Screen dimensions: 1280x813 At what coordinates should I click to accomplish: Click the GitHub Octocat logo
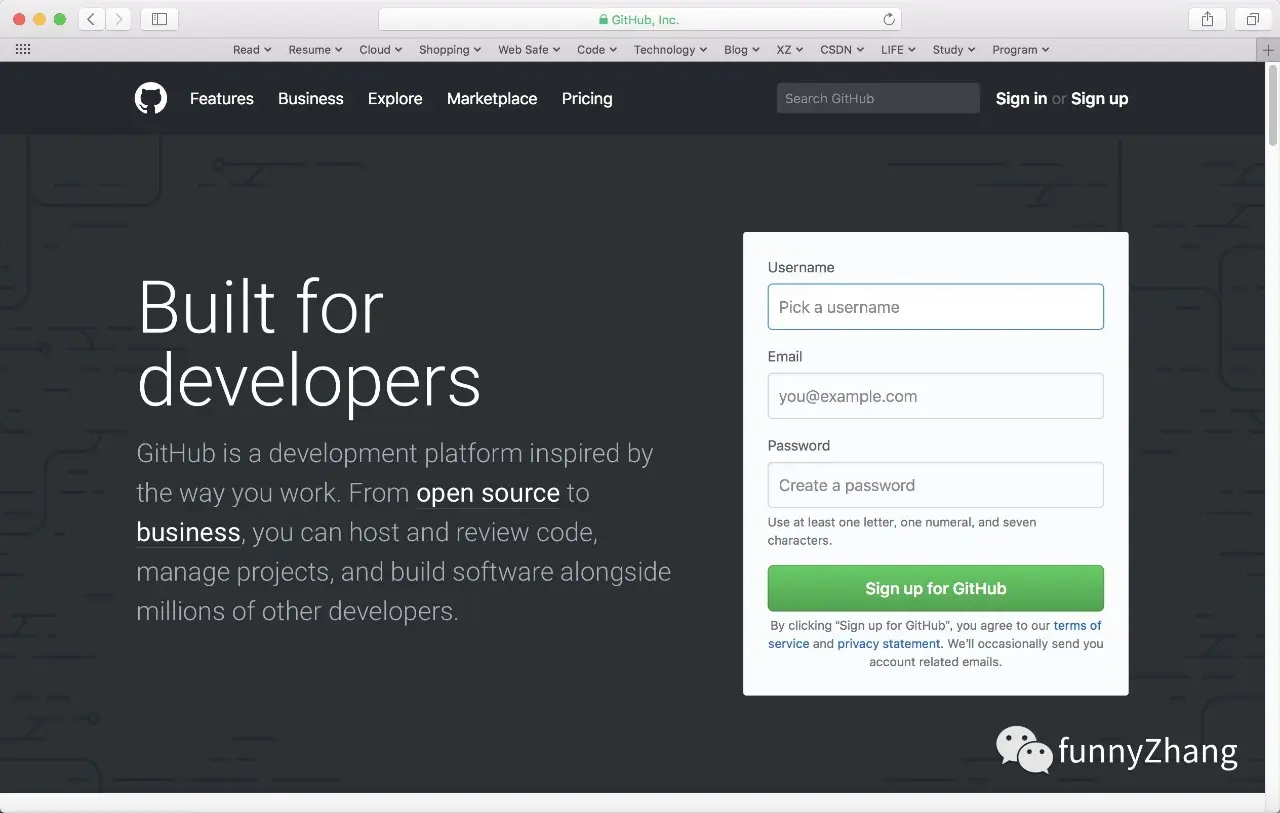tap(151, 98)
